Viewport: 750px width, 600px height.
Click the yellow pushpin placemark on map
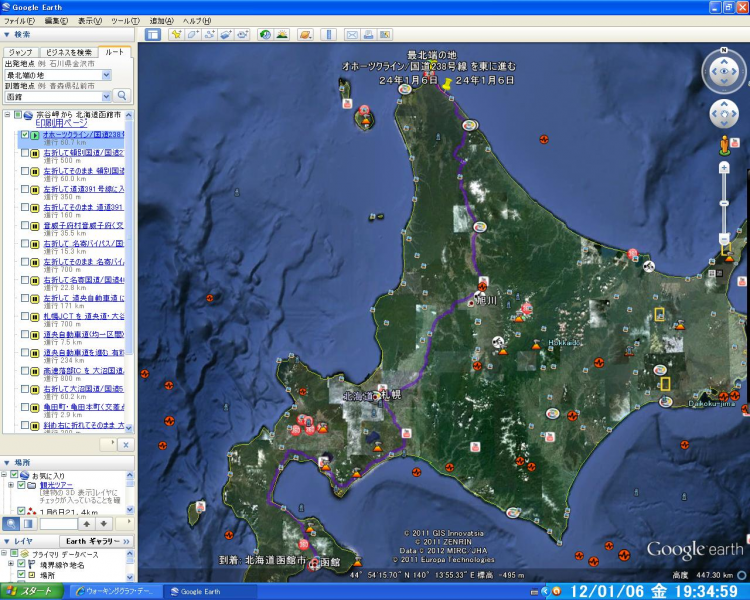[x=448, y=85]
